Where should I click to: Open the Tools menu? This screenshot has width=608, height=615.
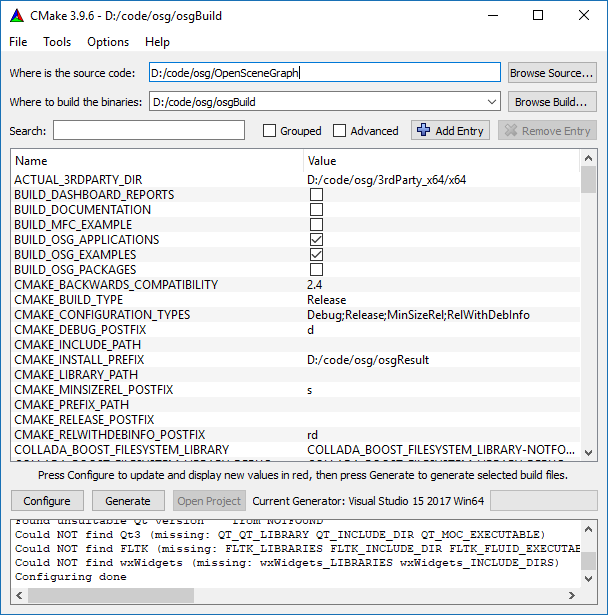coord(57,42)
